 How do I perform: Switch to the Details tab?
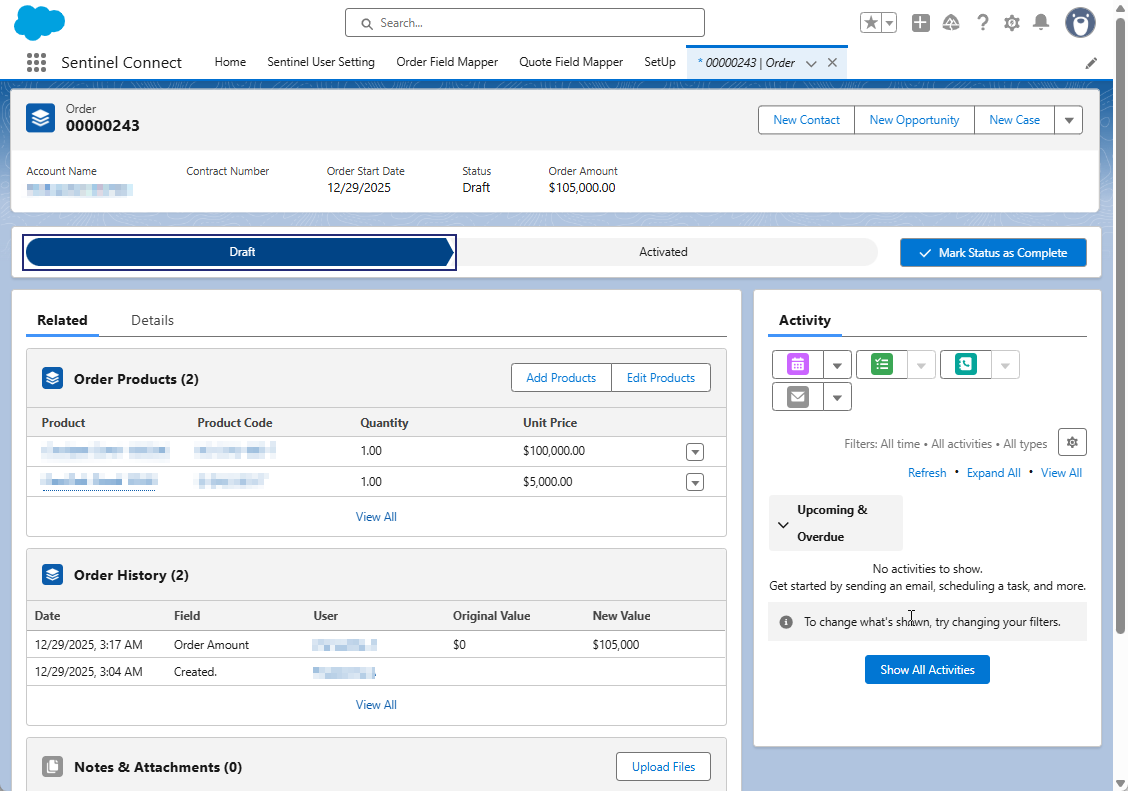tap(152, 320)
